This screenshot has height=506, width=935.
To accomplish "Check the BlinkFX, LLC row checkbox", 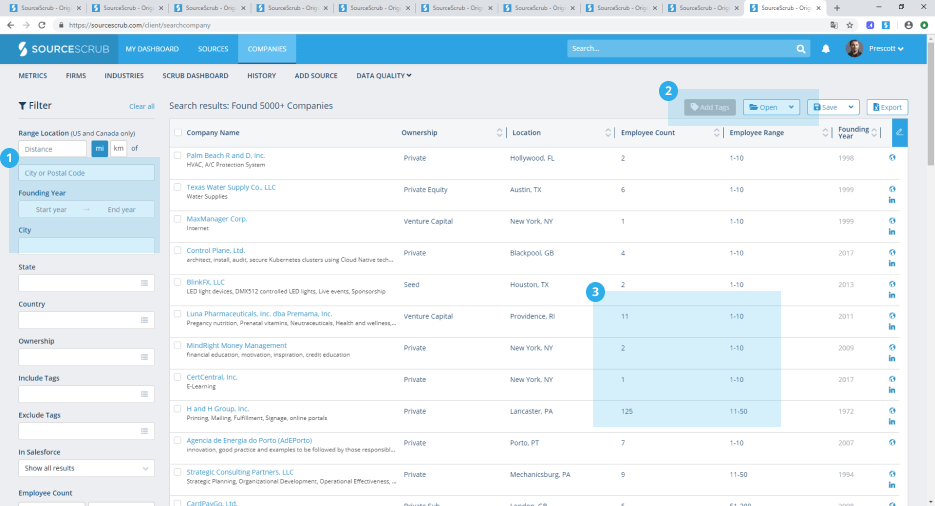I will 177,282.
